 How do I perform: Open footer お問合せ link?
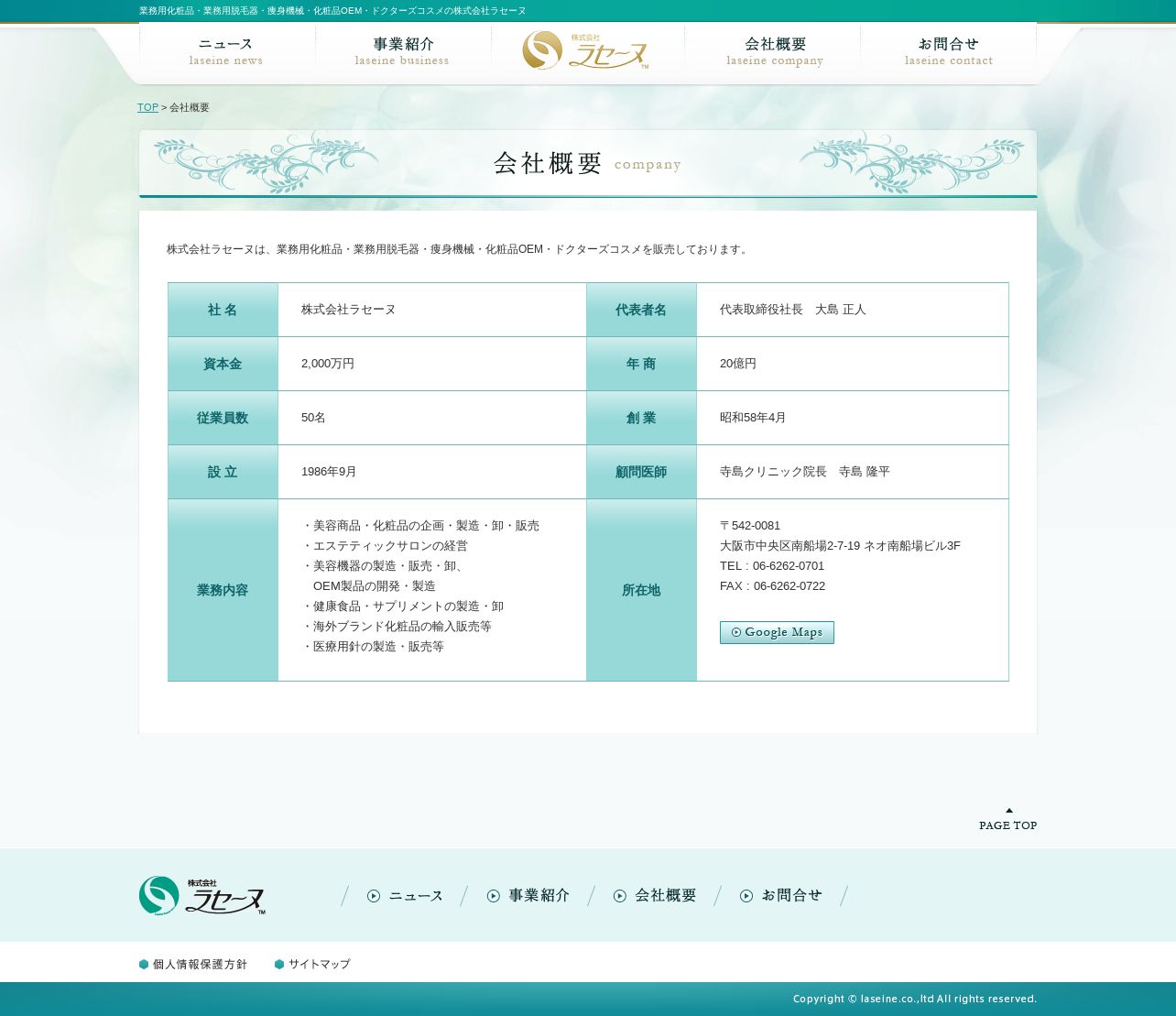(781, 896)
